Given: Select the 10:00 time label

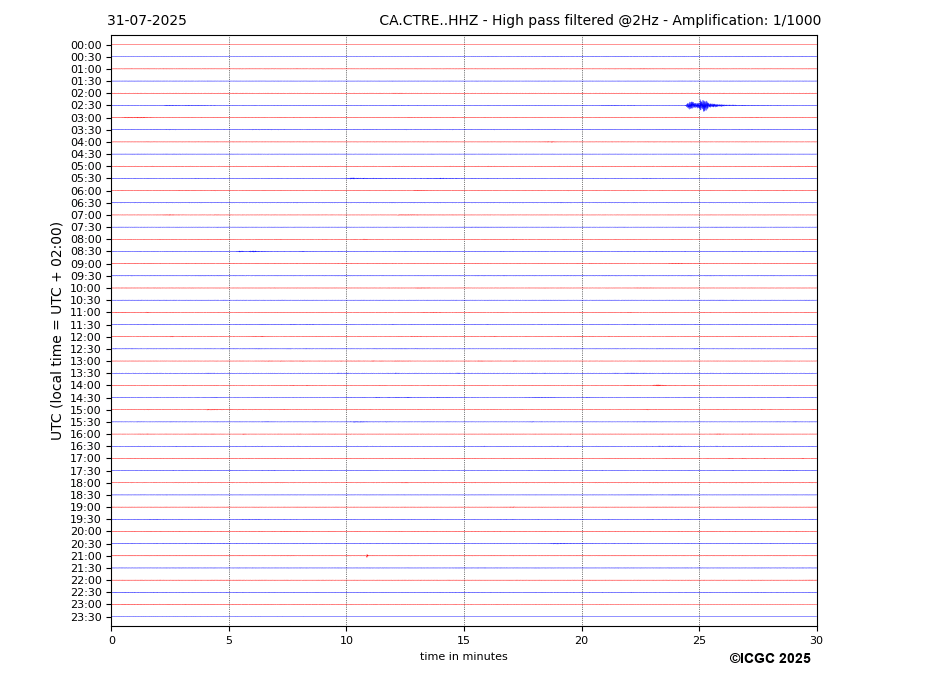Looking at the screenshot, I should (86, 289).
